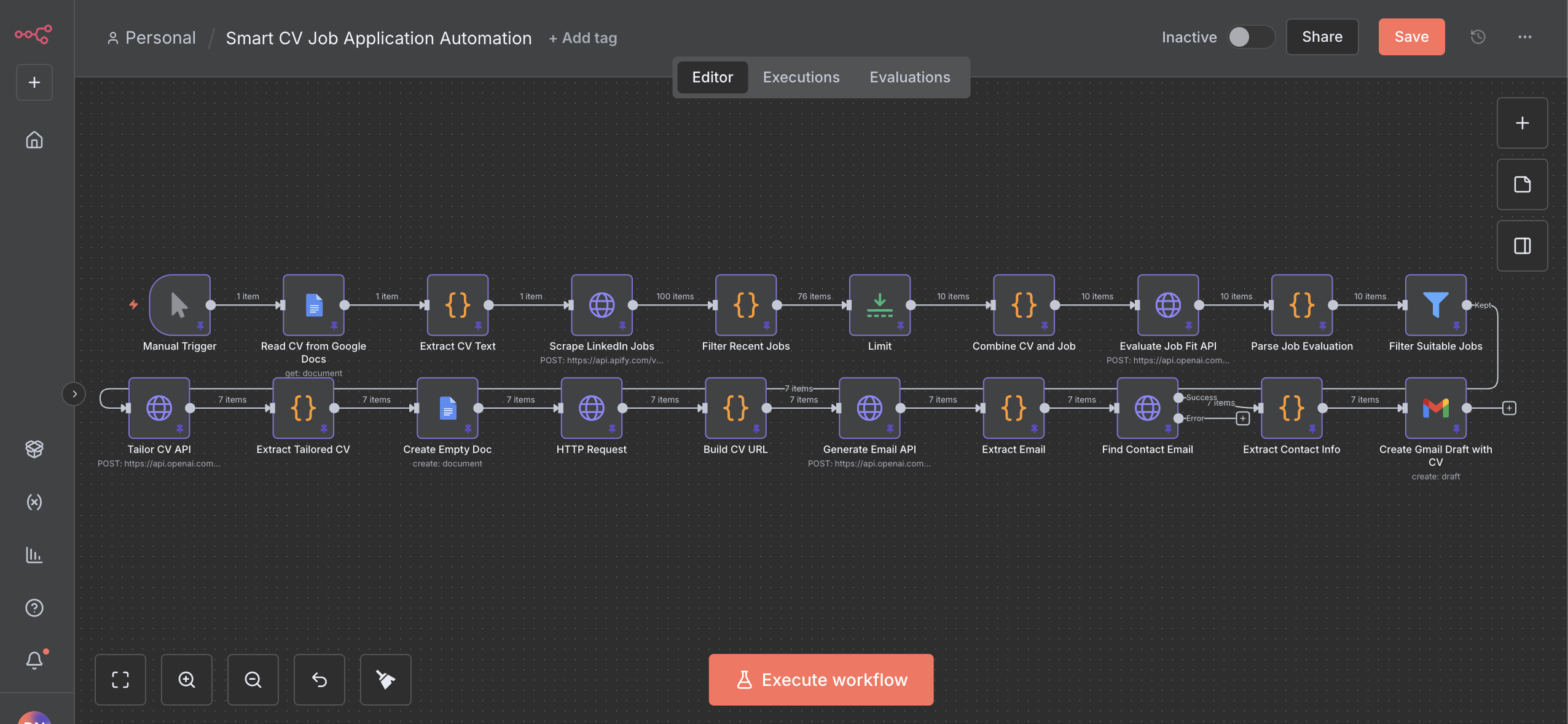
Task: Switch to the Evaluations tab
Action: click(x=909, y=77)
